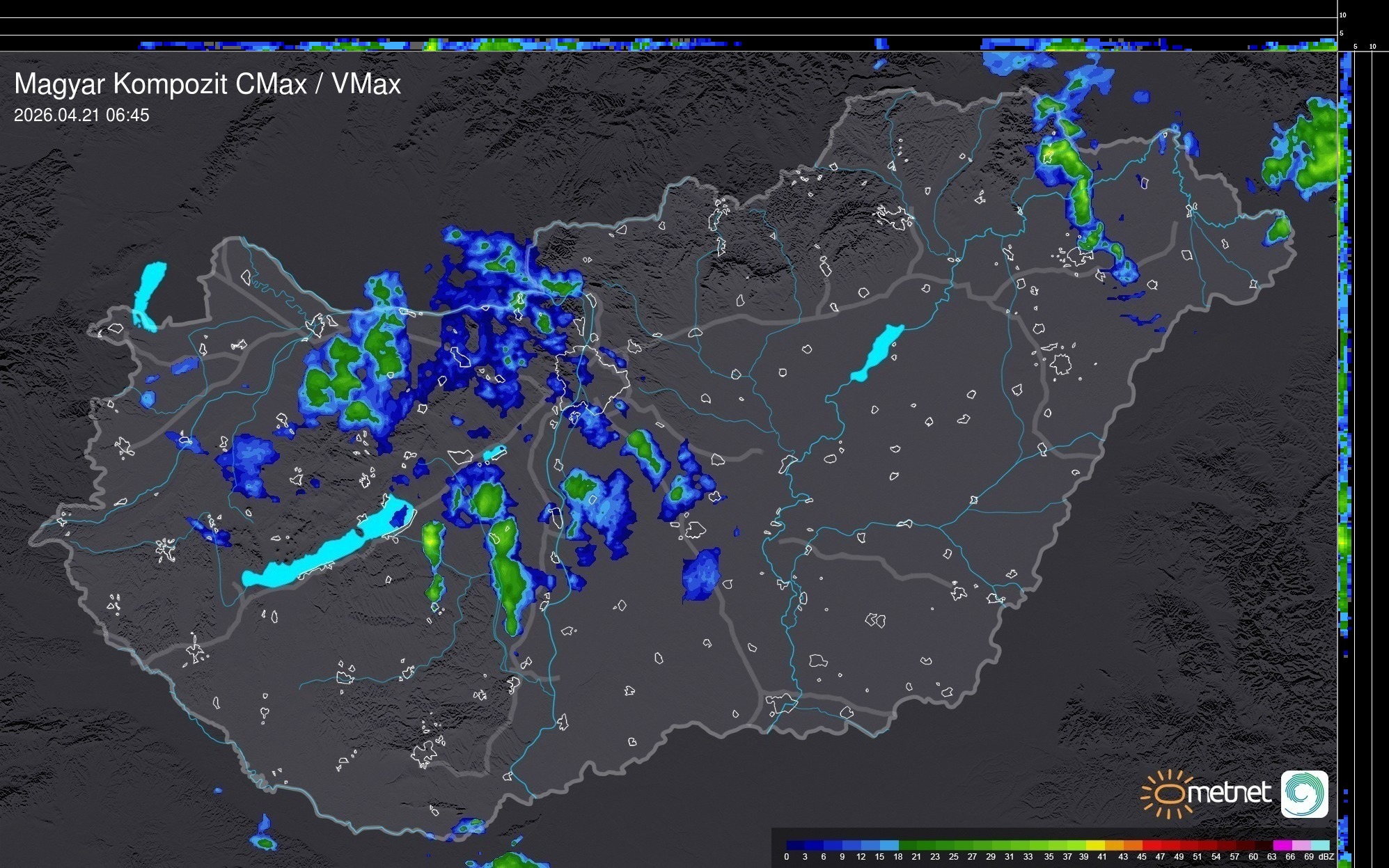1389x868 pixels.
Task: Click the orange 43 dBZ legend swatch
Action: pos(1132,845)
